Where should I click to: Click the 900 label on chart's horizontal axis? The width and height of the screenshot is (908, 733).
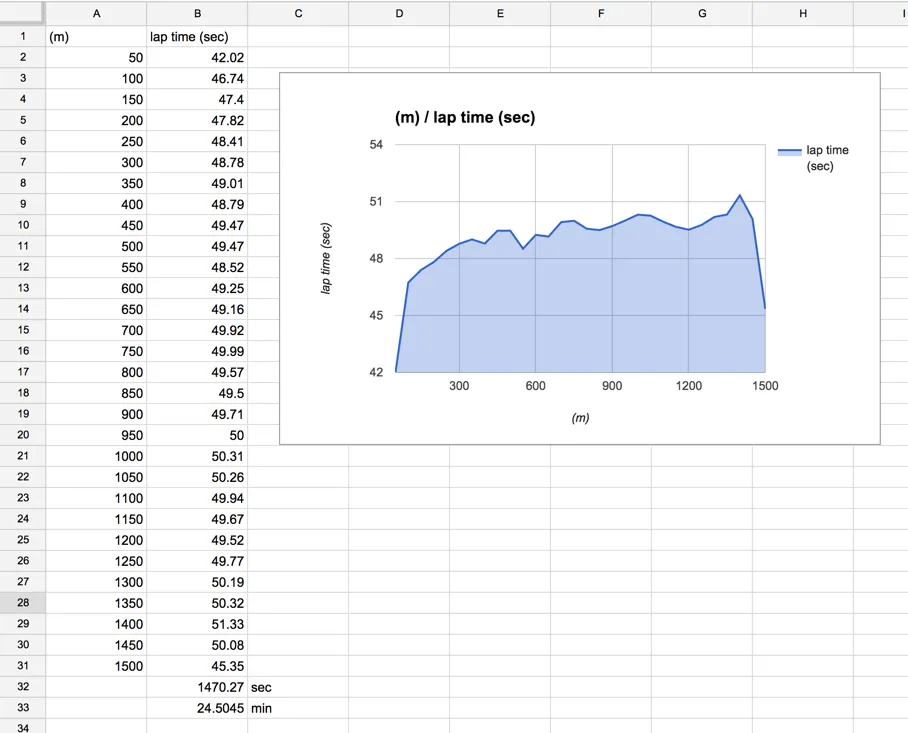[612, 386]
